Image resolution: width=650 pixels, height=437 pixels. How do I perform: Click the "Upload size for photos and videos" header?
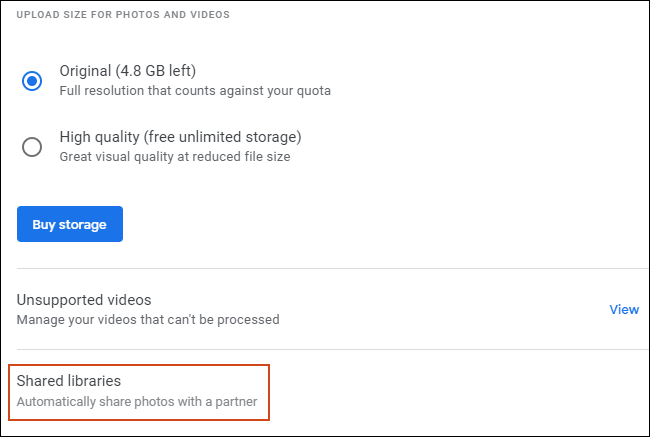(x=123, y=15)
